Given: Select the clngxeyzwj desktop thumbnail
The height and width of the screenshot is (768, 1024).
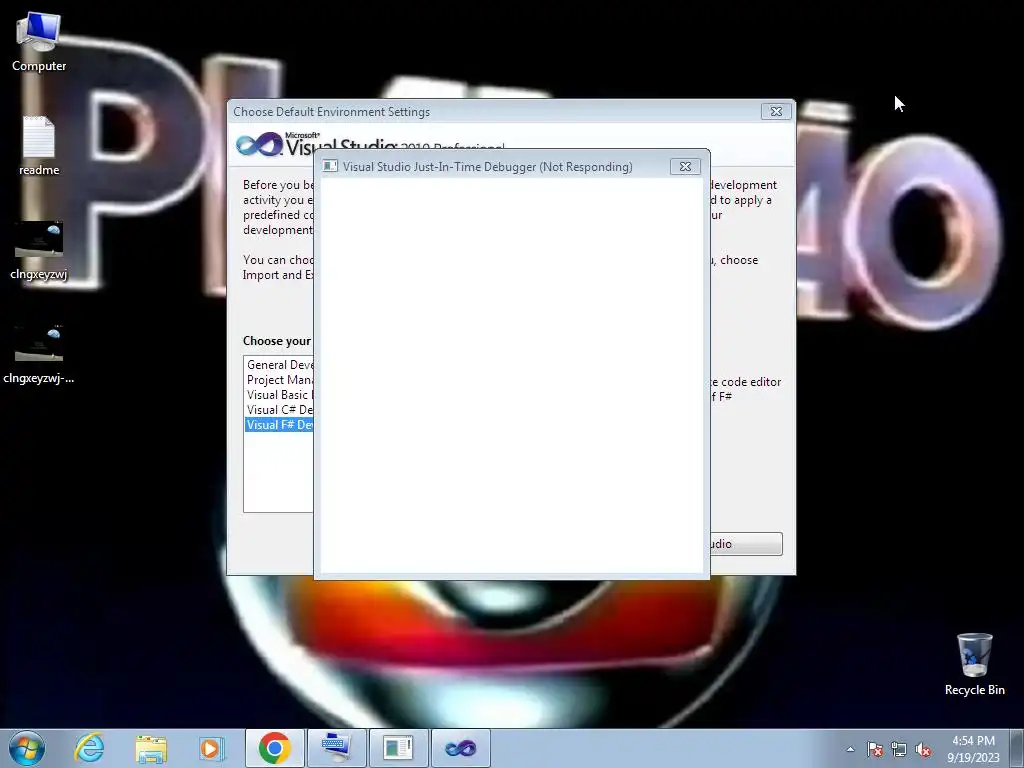Looking at the screenshot, I should coord(39,250).
